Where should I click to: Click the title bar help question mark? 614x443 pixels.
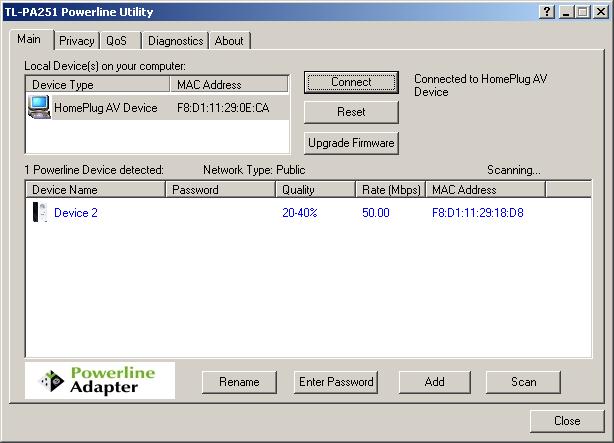547,10
